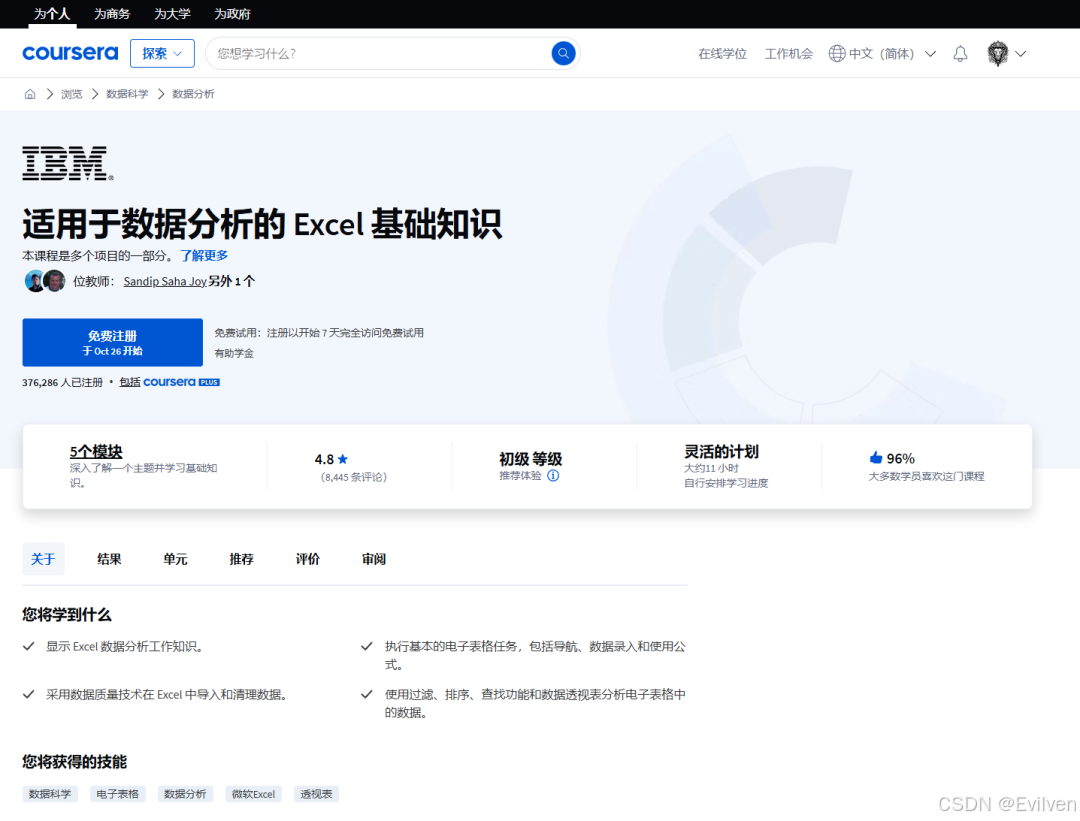
Task: Click the 376,286 人已注册 text
Action: pos(62,382)
